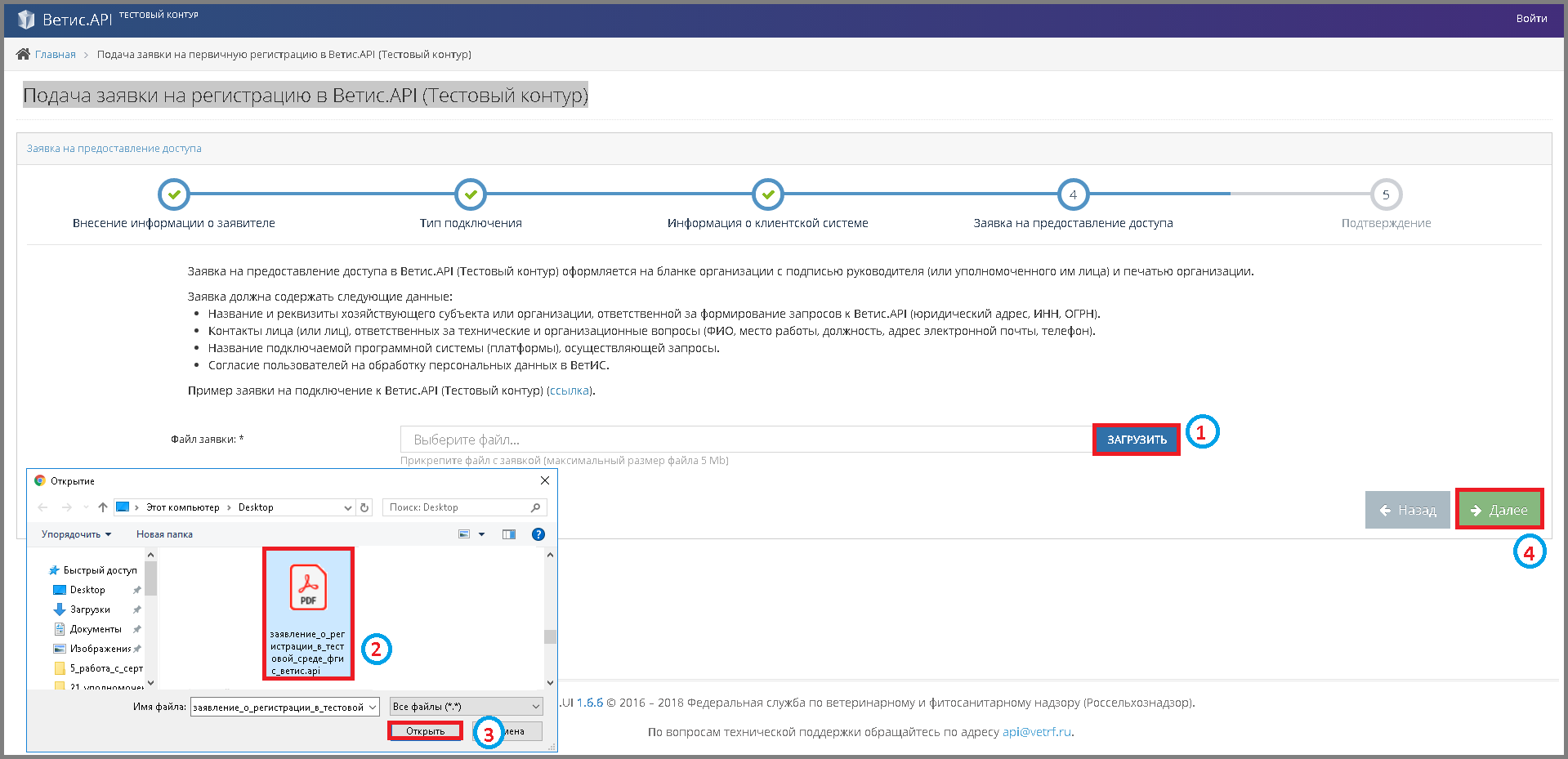Select Быстрый доступ in navigation tree
This screenshot has width=1568, height=759.
tap(92, 570)
